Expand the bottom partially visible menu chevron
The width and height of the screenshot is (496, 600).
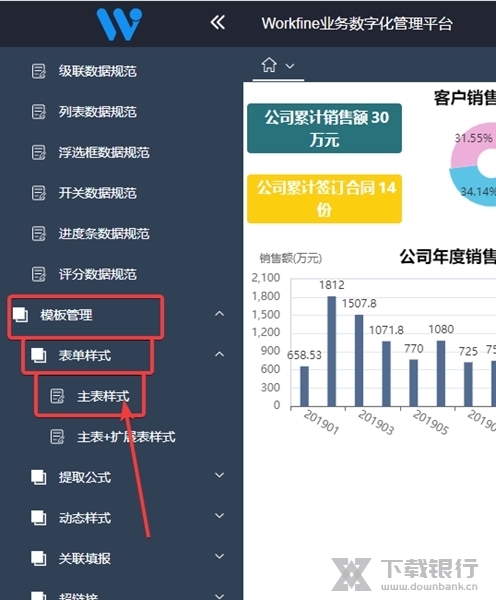pyautogui.click(x=219, y=596)
